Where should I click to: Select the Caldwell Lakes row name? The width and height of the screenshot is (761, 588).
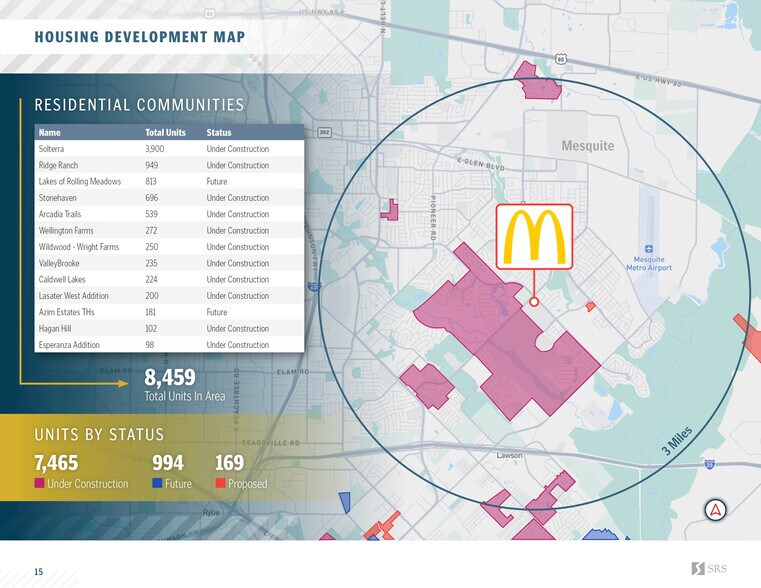coord(62,279)
